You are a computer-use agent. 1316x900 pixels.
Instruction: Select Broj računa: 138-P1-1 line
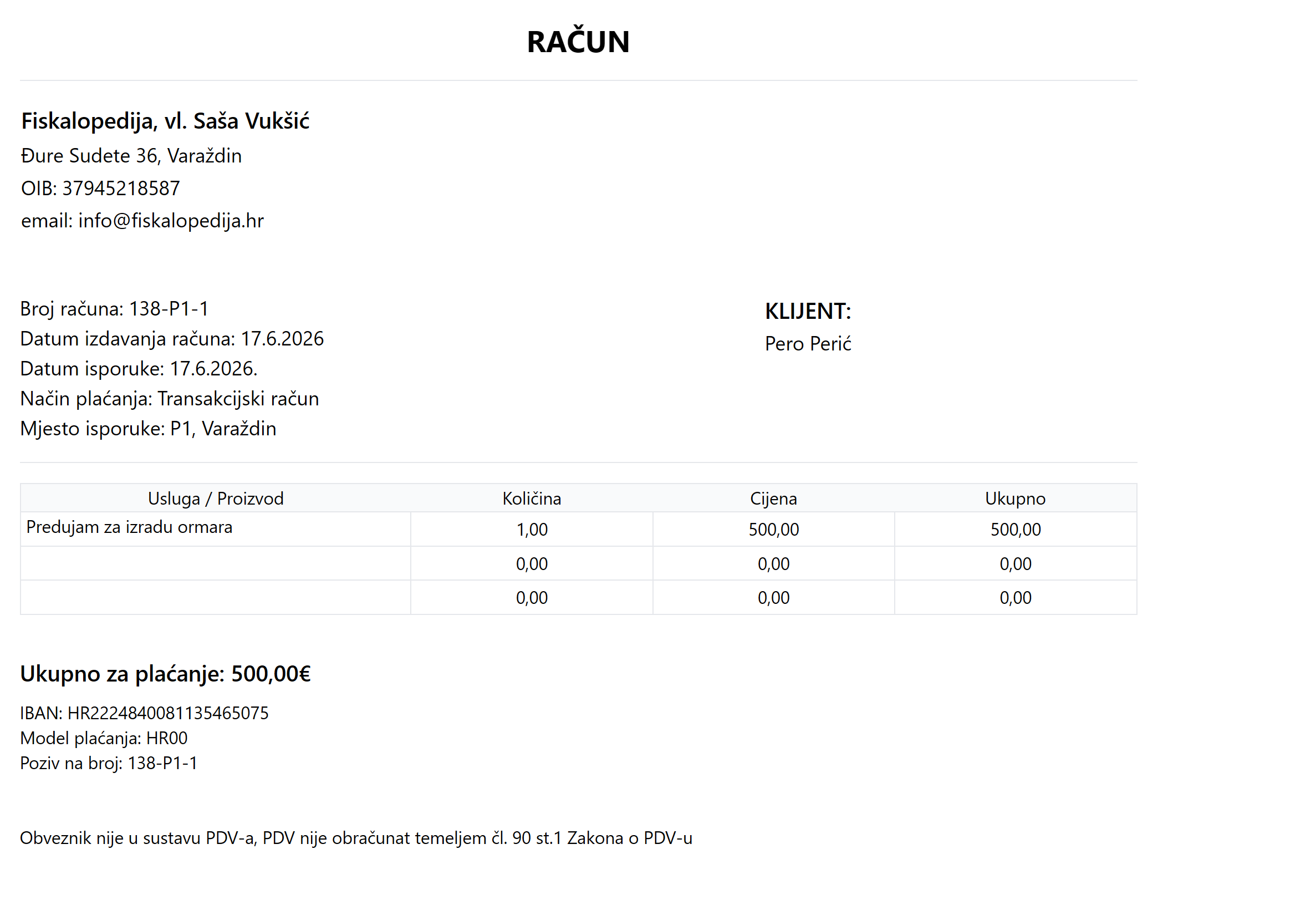click(x=114, y=309)
